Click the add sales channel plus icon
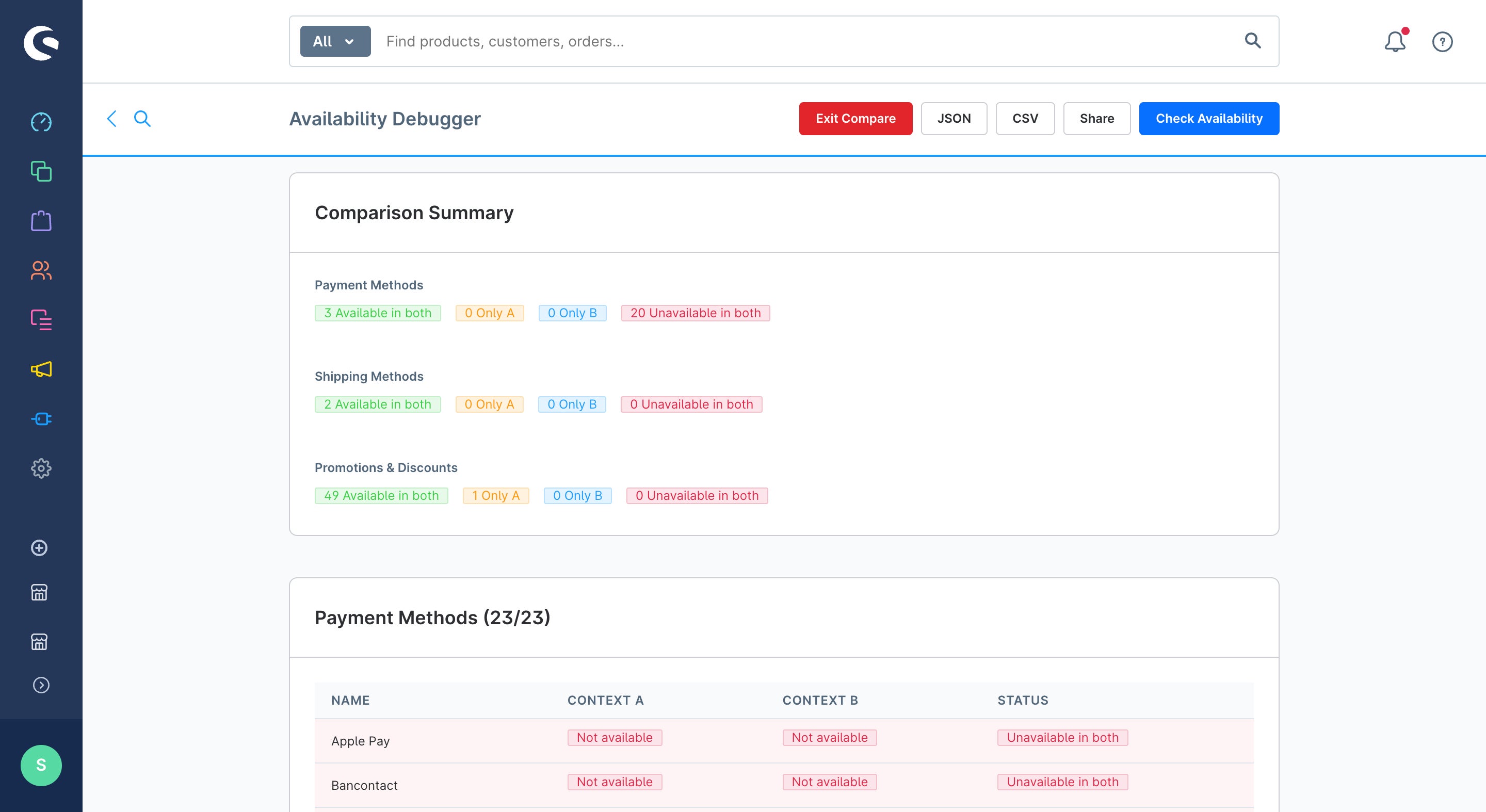The image size is (1486, 812). [x=39, y=548]
